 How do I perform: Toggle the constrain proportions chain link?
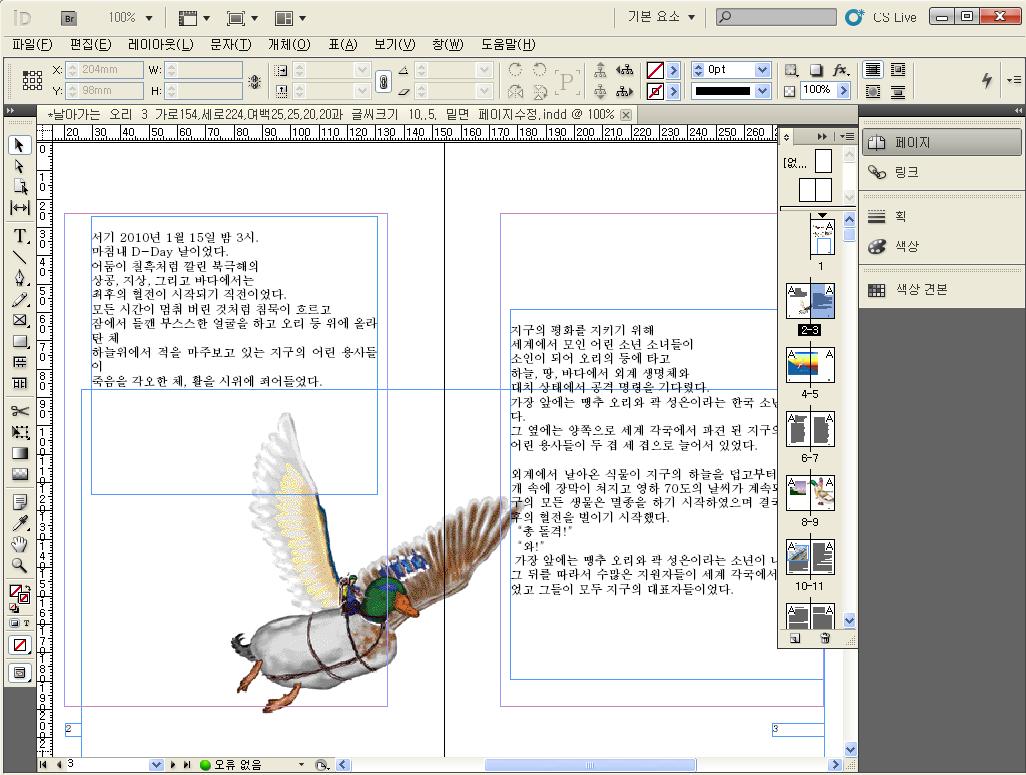point(382,81)
